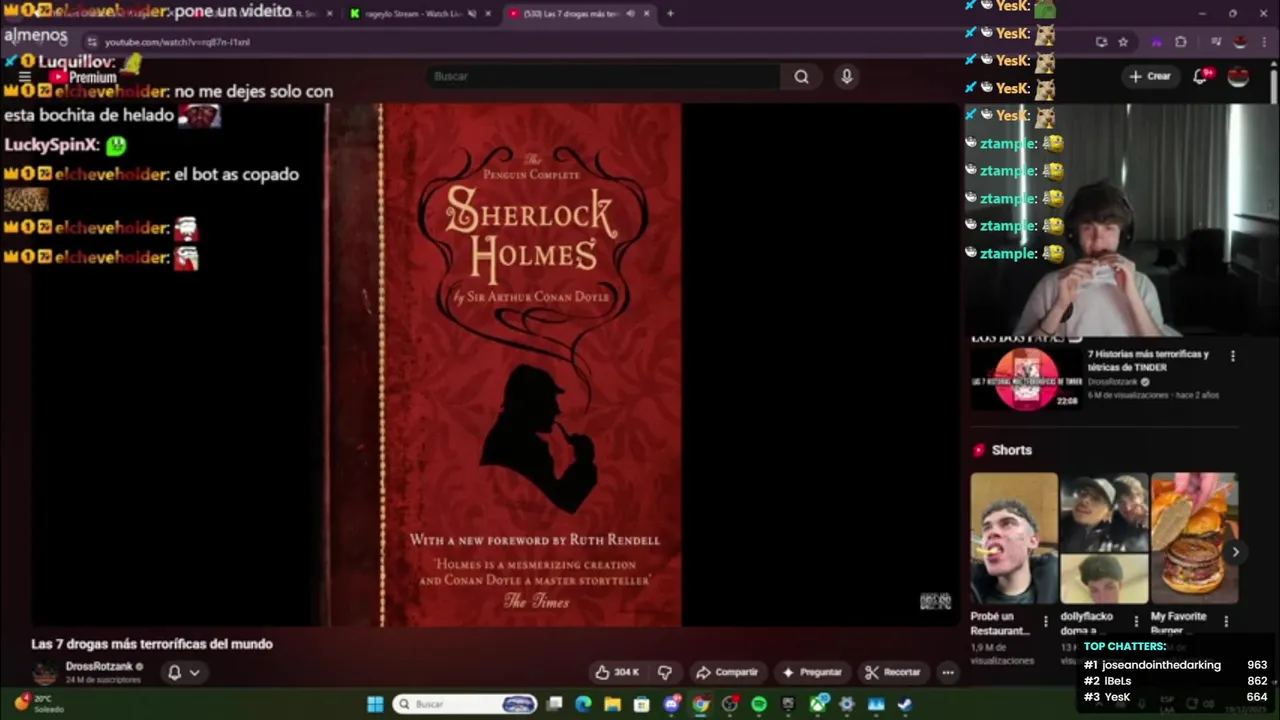Like the video with 304 K thumbs up
Viewport: 1280px width, 720px height.
[617, 672]
